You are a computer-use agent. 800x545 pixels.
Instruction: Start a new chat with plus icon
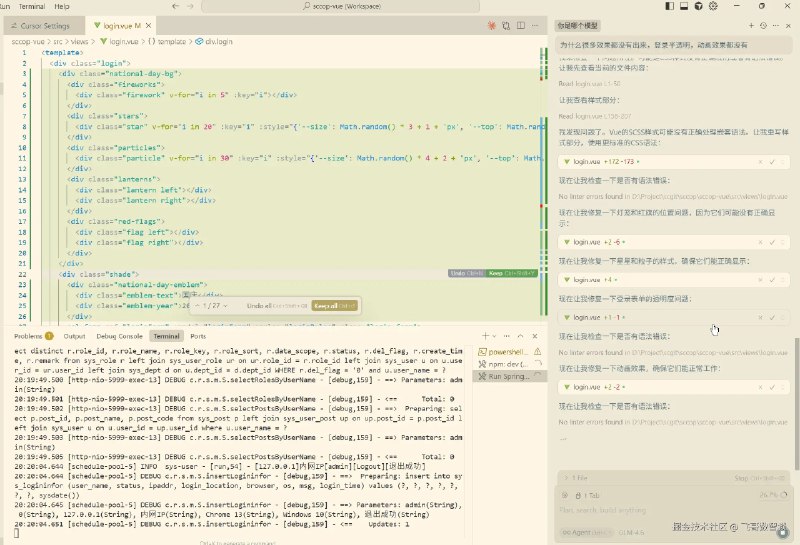coord(750,24)
